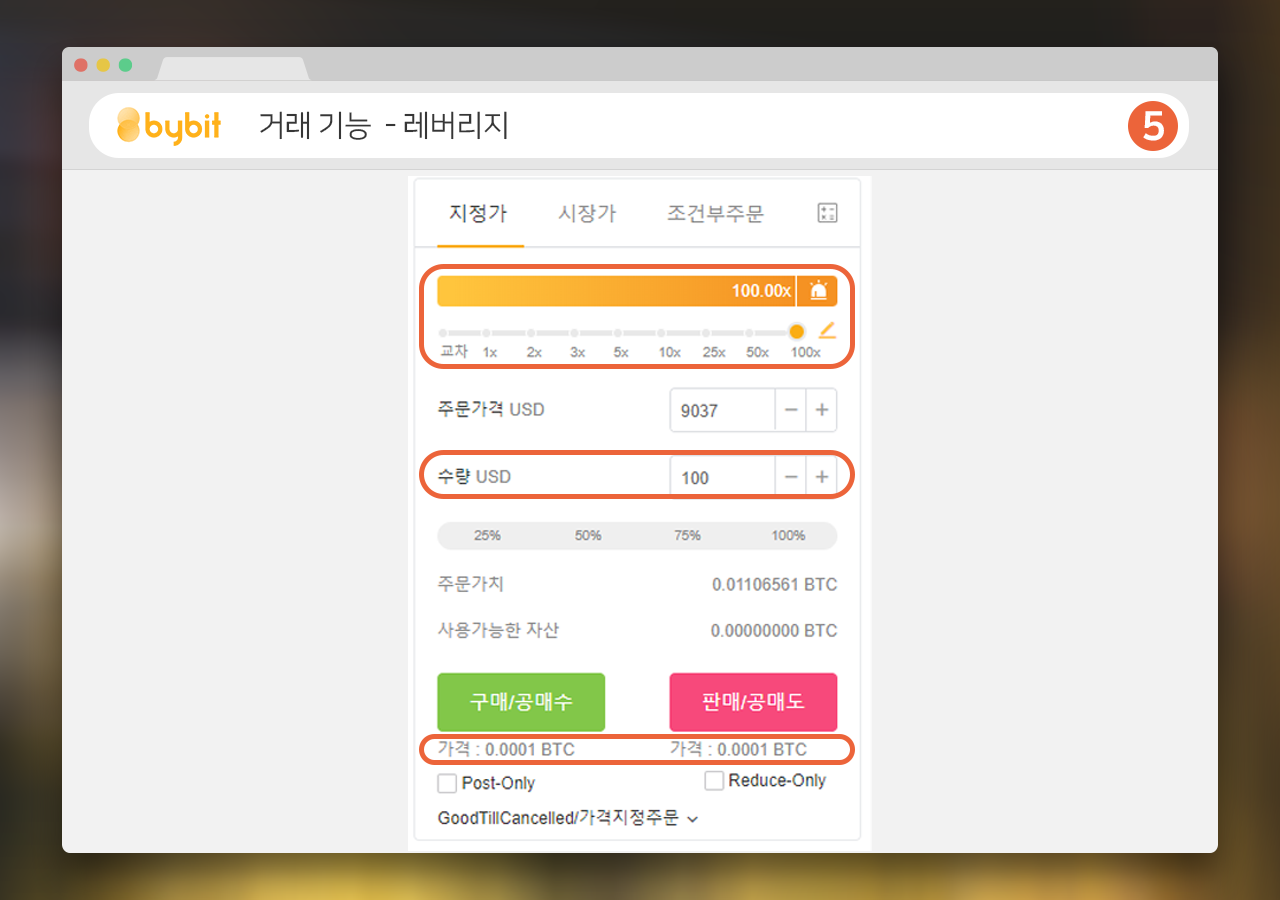Click the 주문가치 label
Viewport: 1280px width, 900px height.
tap(471, 583)
